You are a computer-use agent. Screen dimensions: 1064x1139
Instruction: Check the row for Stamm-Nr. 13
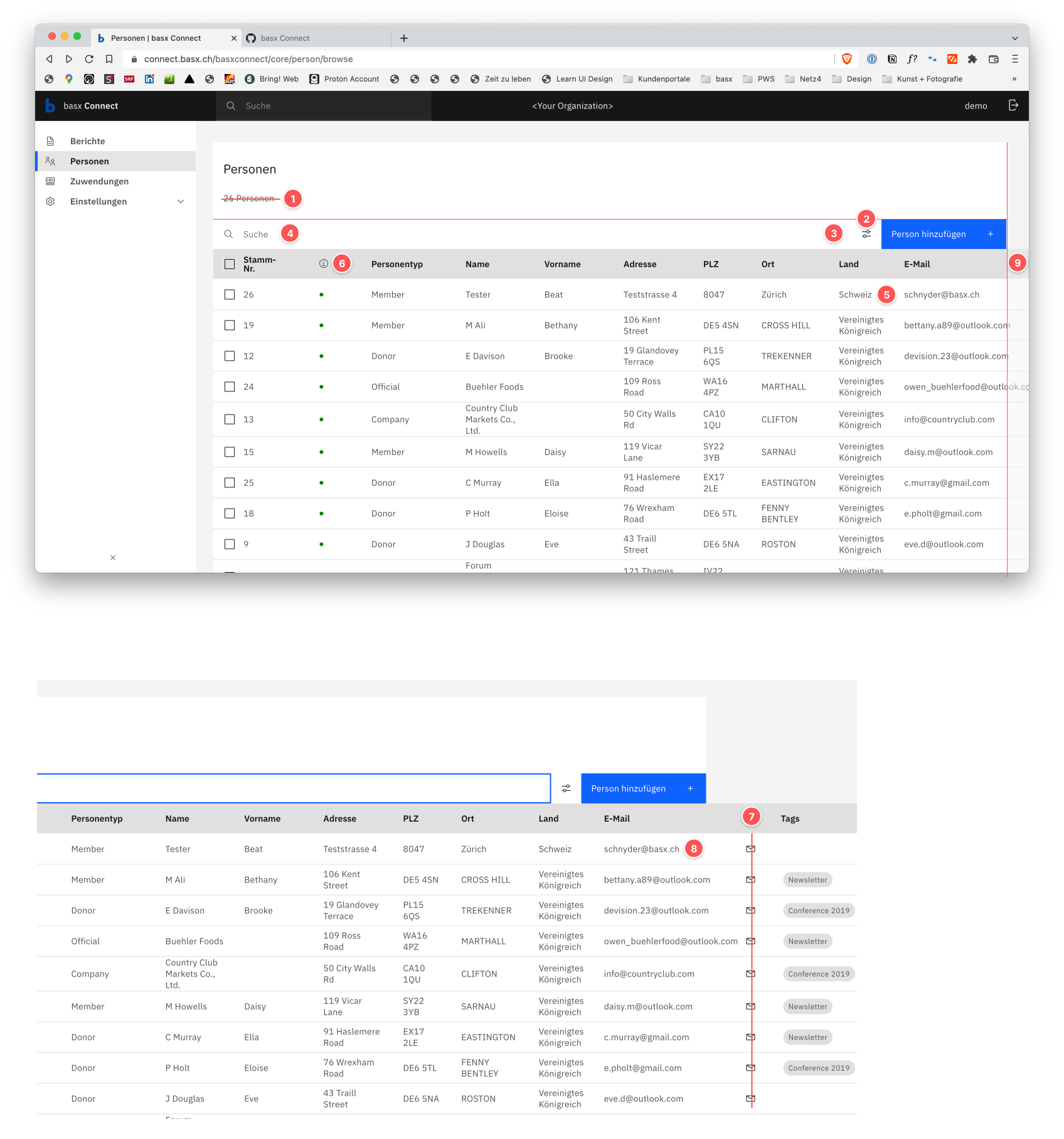[x=230, y=420]
